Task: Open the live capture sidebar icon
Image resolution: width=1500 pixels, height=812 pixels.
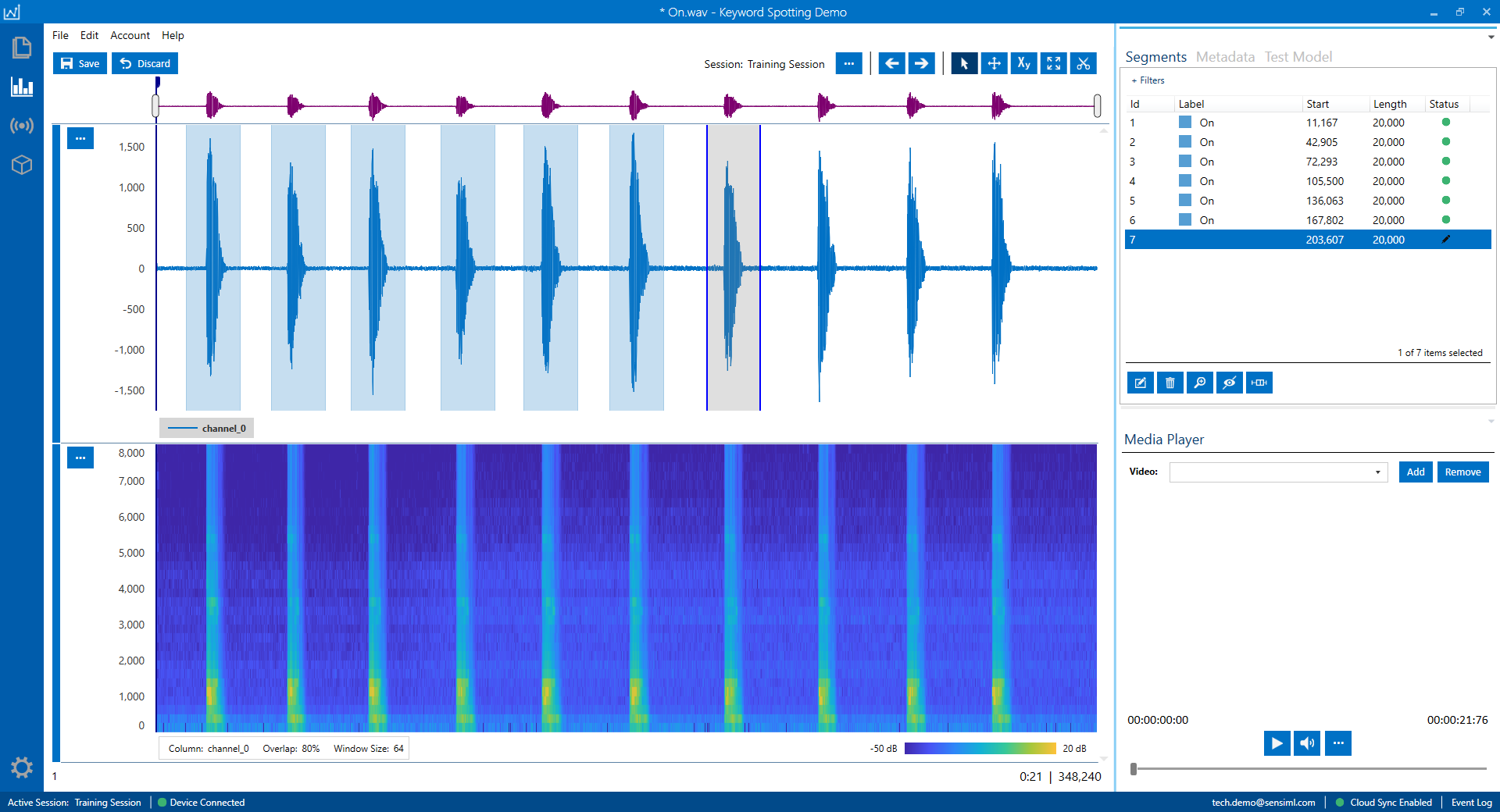Action: pos(22,126)
